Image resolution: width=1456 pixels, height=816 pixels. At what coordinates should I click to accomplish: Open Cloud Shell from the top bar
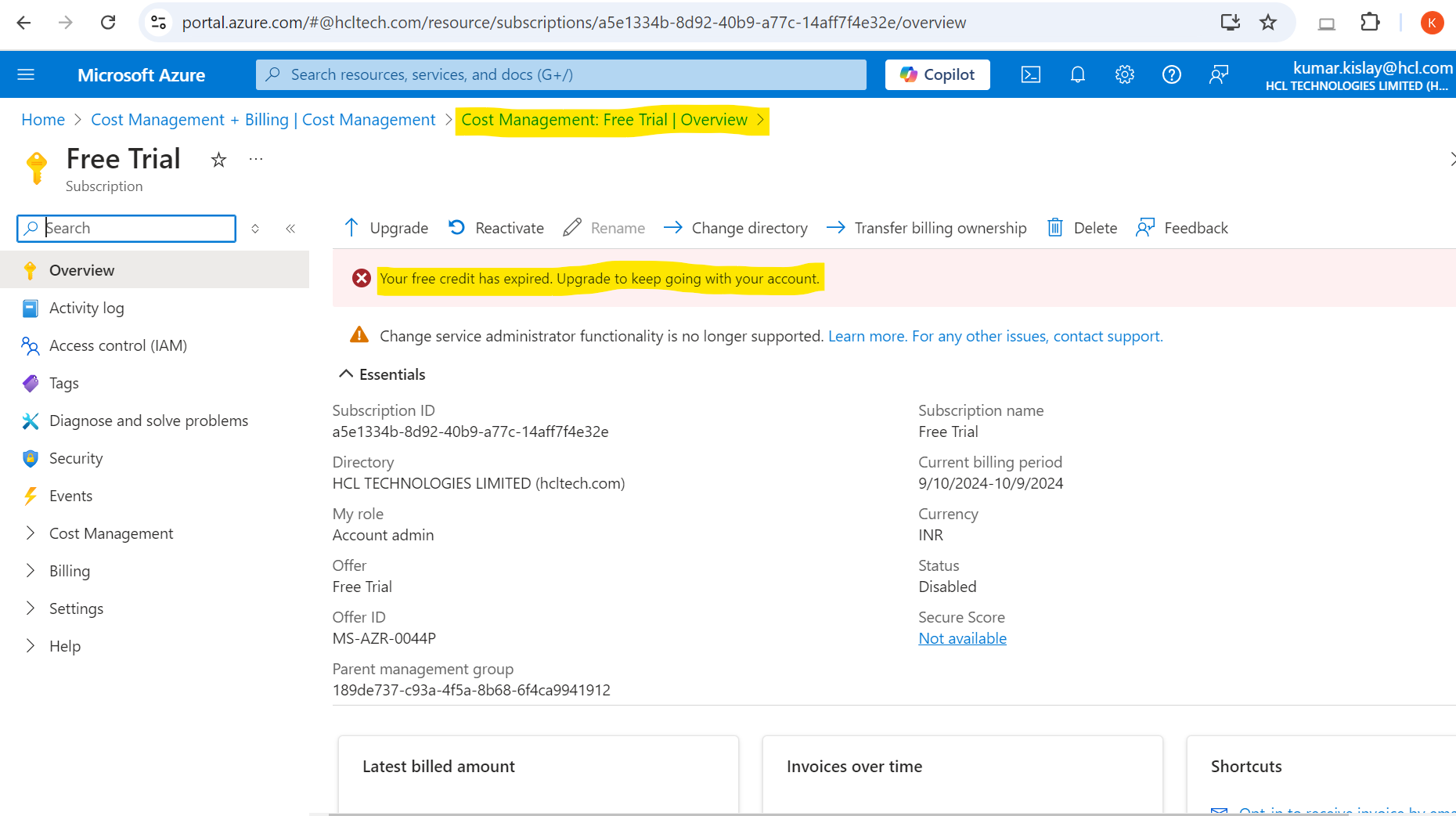coord(1031,74)
